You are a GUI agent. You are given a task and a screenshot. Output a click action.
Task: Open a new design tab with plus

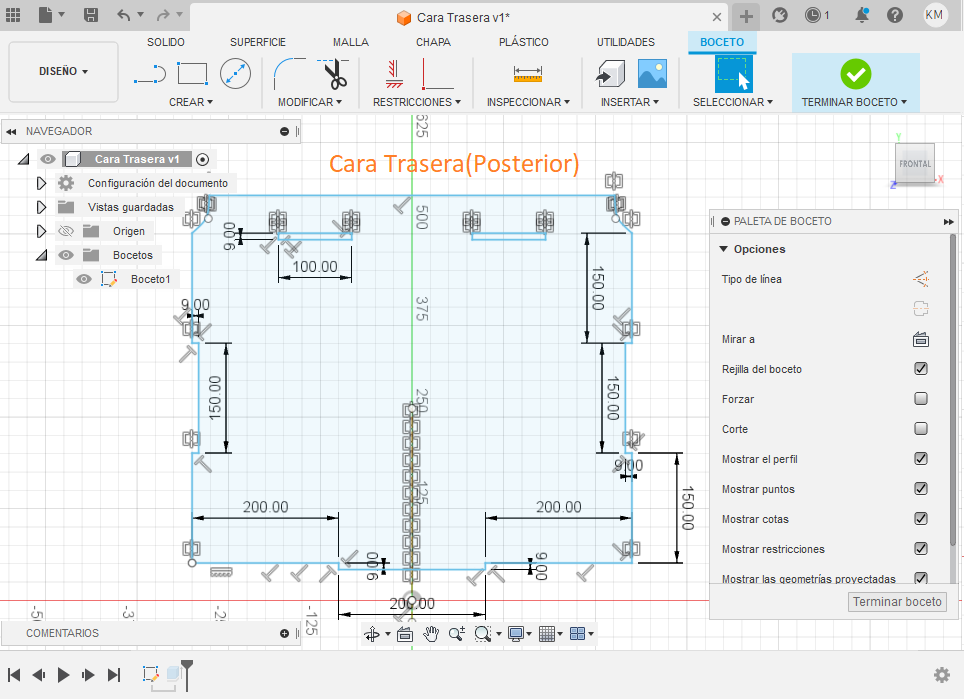coord(746,16)
